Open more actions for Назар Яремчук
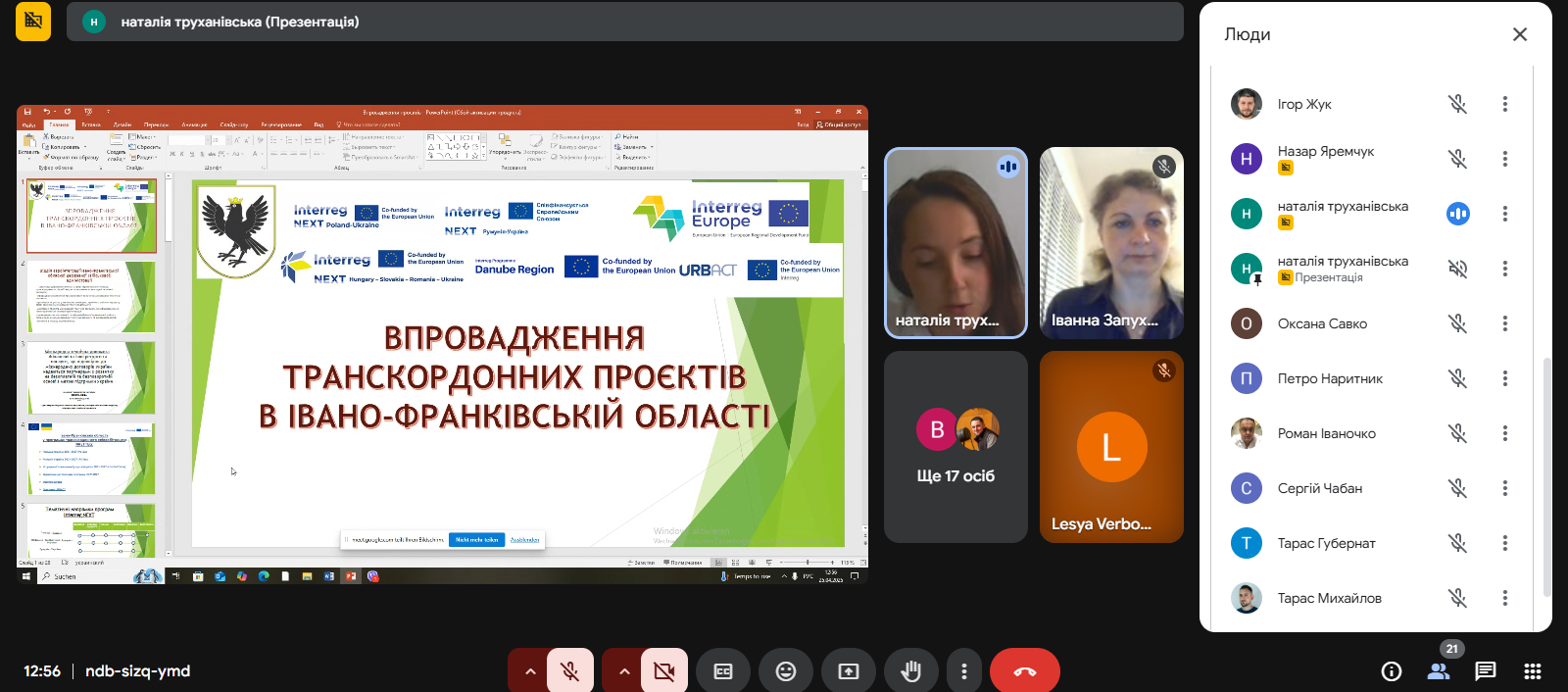Image resolution: width=1568 pixels, height=692 pixels. (x=1505, y=159)
